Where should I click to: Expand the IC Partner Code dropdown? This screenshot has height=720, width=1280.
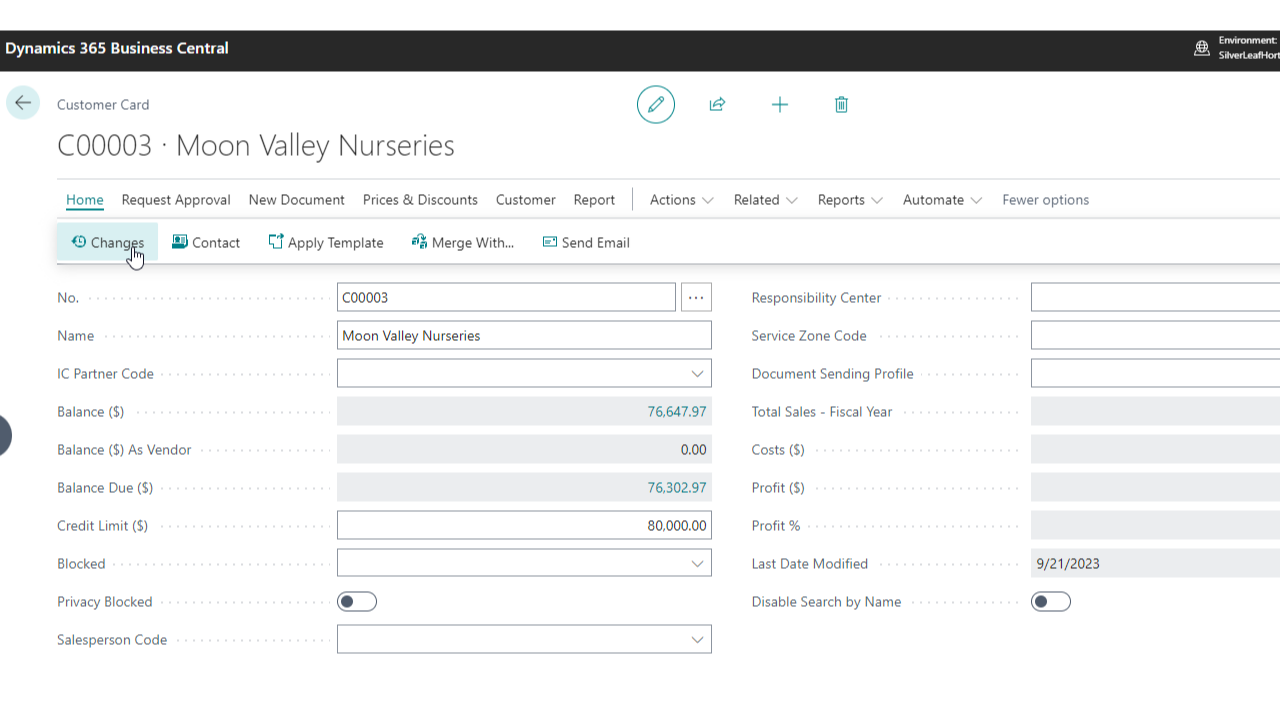click(697, 373)
